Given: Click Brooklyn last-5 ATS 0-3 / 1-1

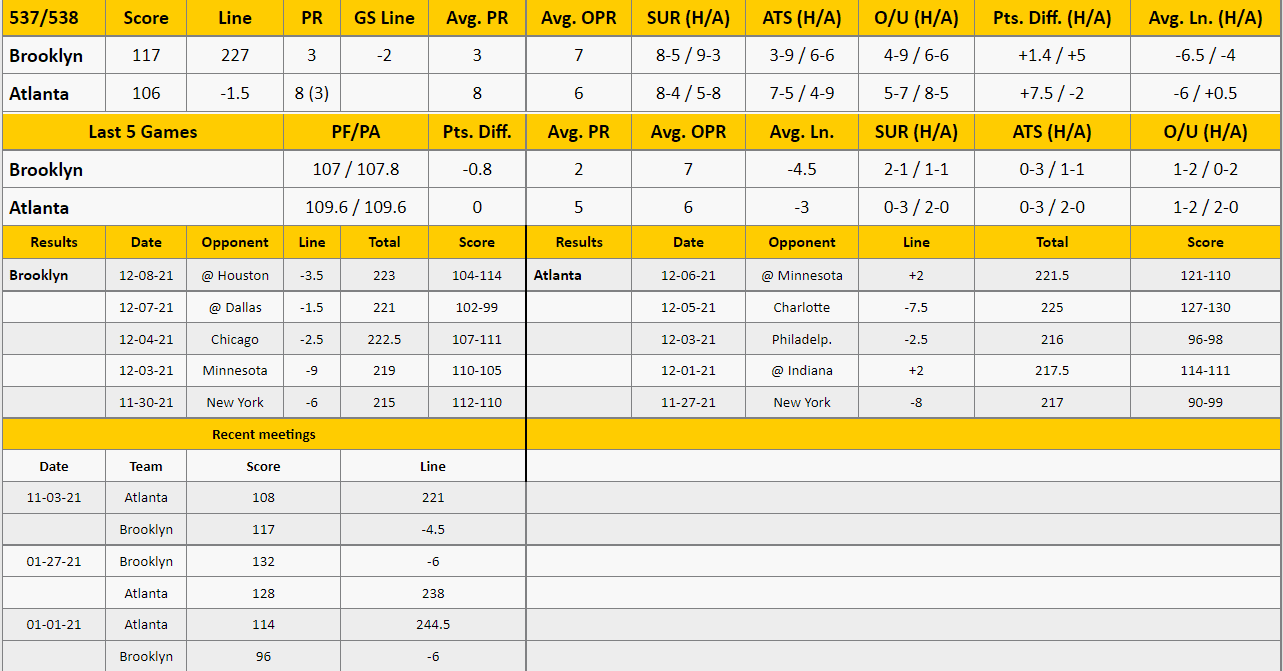Looking at the screenshot, I should click(x=1052, y=169).
